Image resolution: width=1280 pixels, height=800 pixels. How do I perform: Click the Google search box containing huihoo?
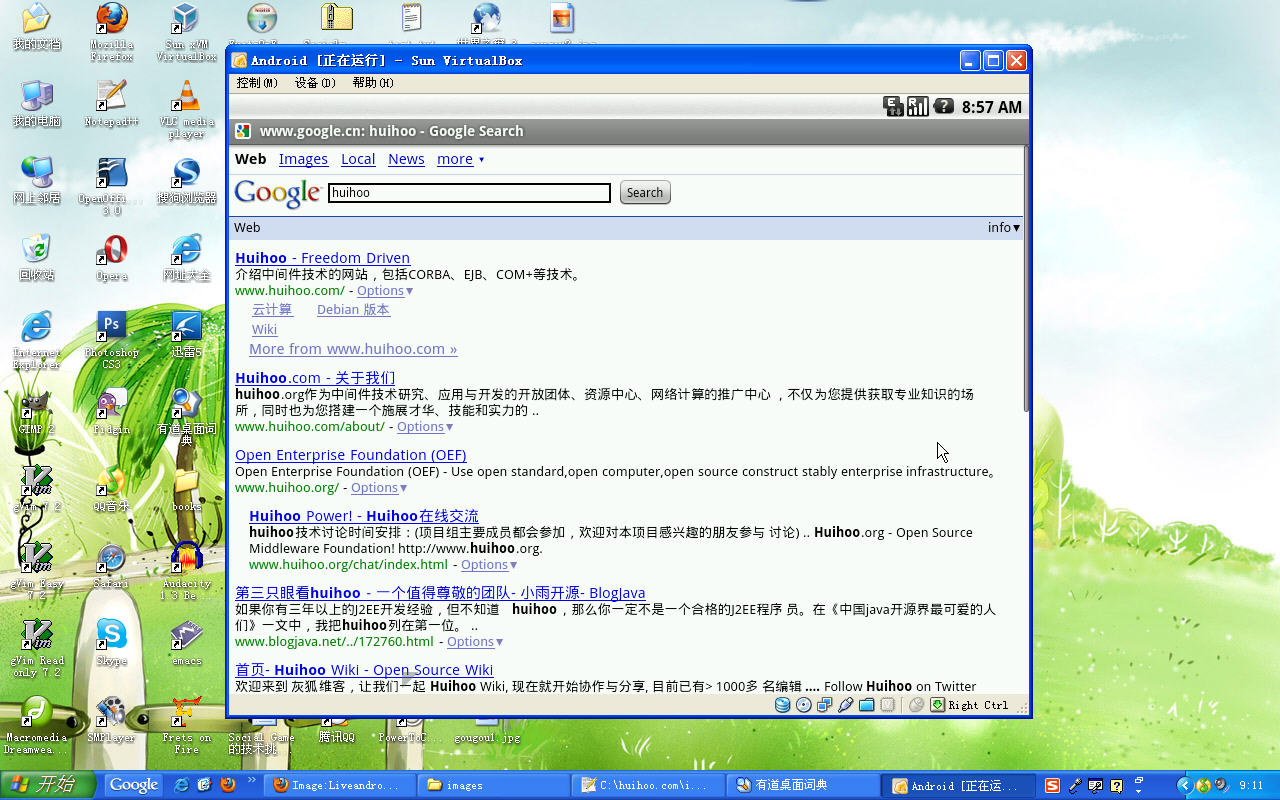pos(469,193)
